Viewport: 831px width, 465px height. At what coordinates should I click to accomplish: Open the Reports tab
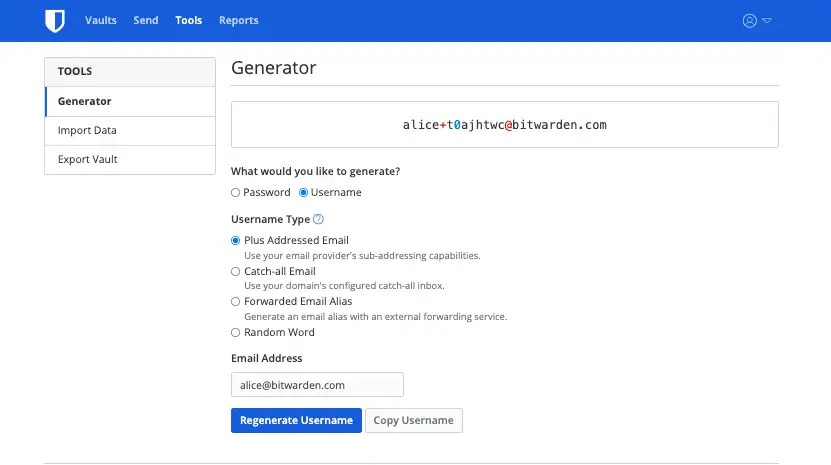pyautogui.click(x=238, y=20)
